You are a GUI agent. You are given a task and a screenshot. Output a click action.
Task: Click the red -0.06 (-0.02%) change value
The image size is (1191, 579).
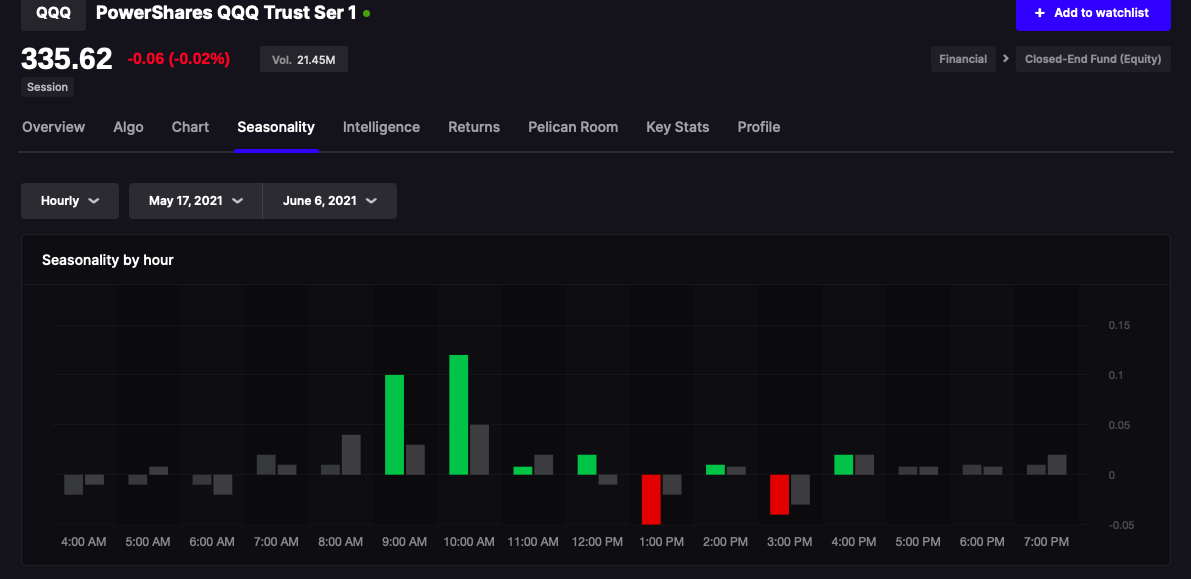click(x=178, y=59)
